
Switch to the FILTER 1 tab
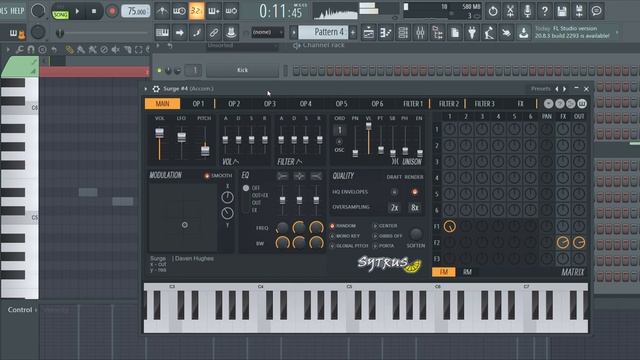pyautogui.click(x=413, y=104)
